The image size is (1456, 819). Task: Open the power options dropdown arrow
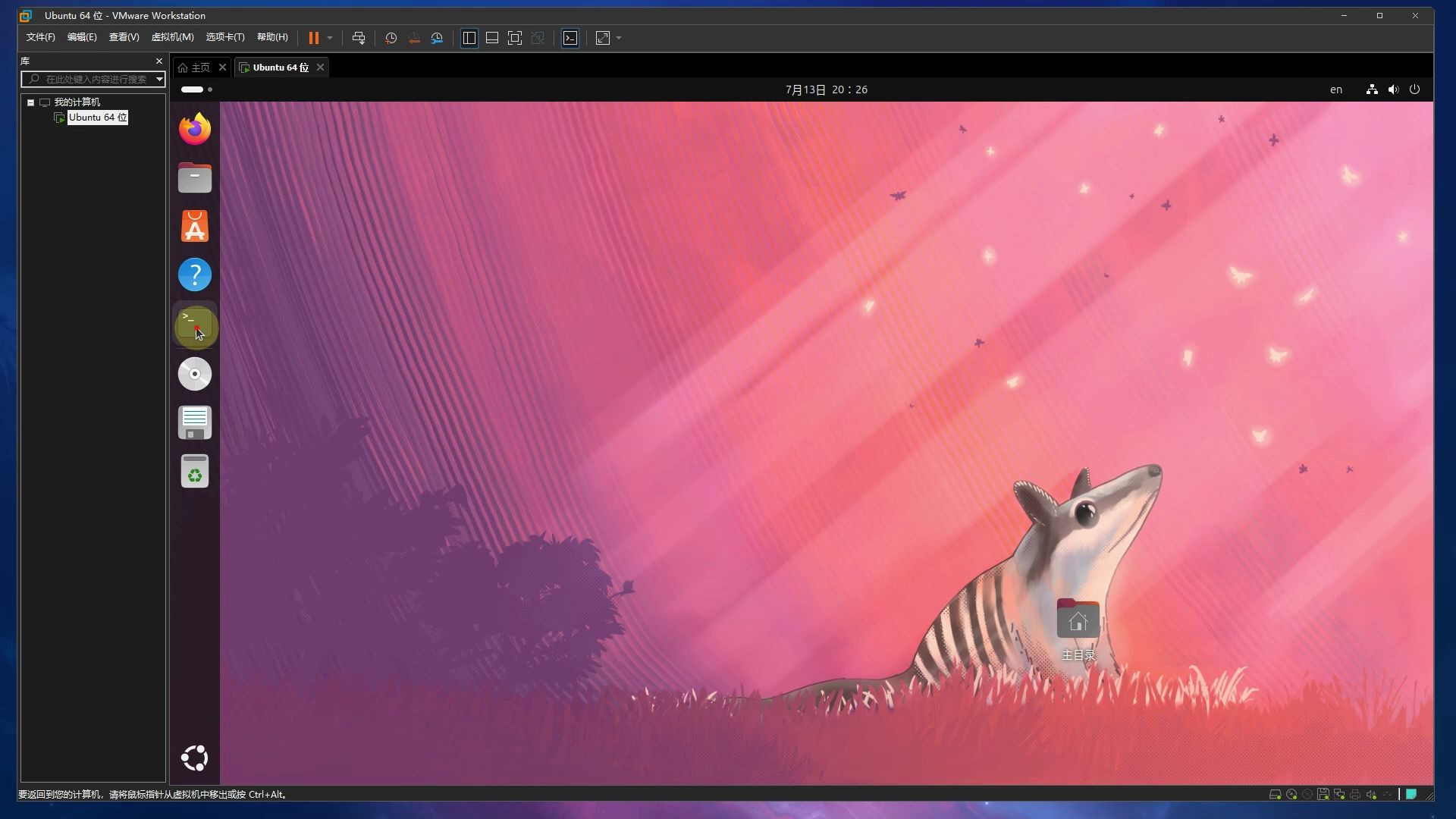pos(330,38)
